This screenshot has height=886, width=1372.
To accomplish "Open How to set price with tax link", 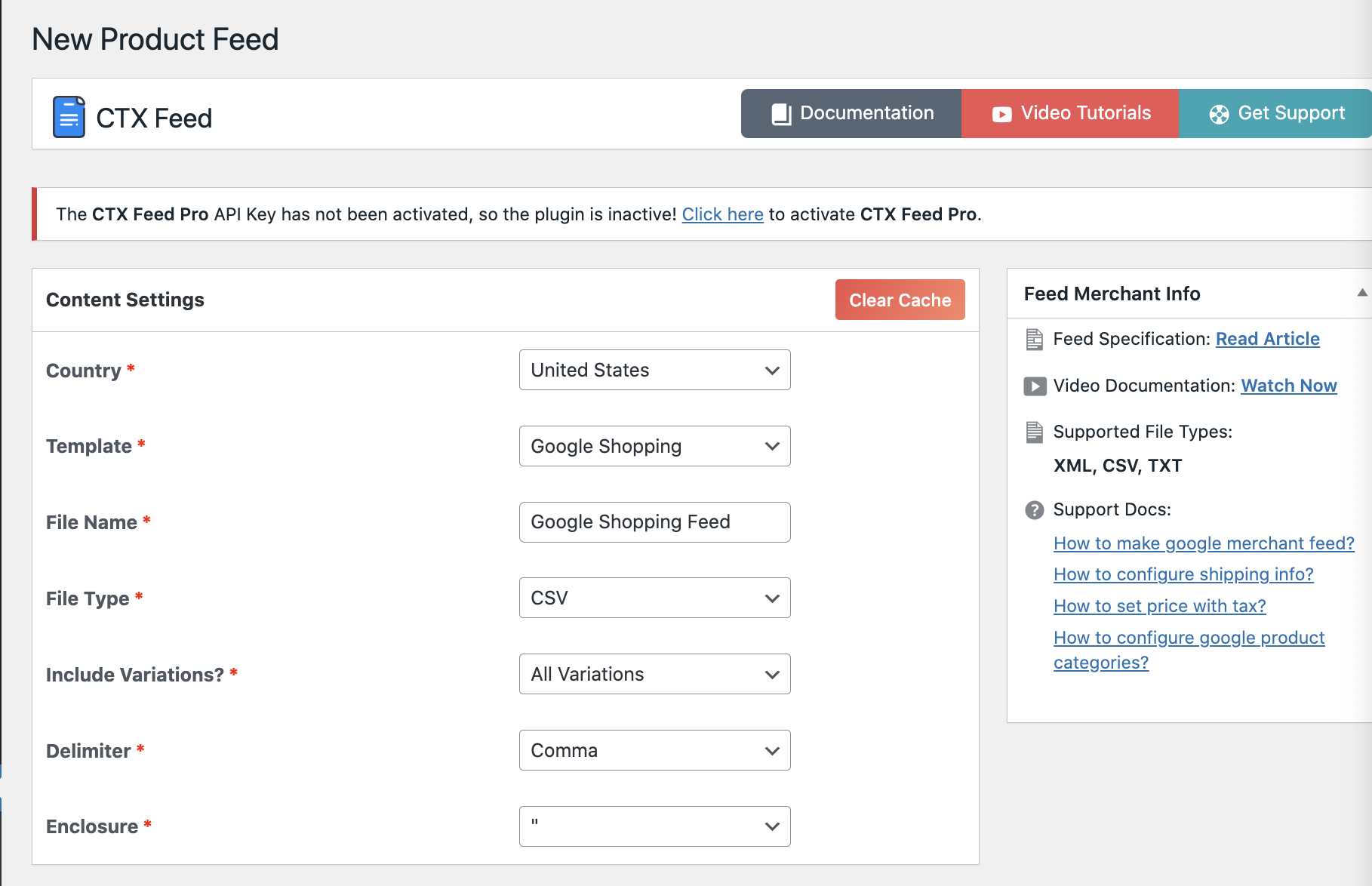I will coord(1158,606).
